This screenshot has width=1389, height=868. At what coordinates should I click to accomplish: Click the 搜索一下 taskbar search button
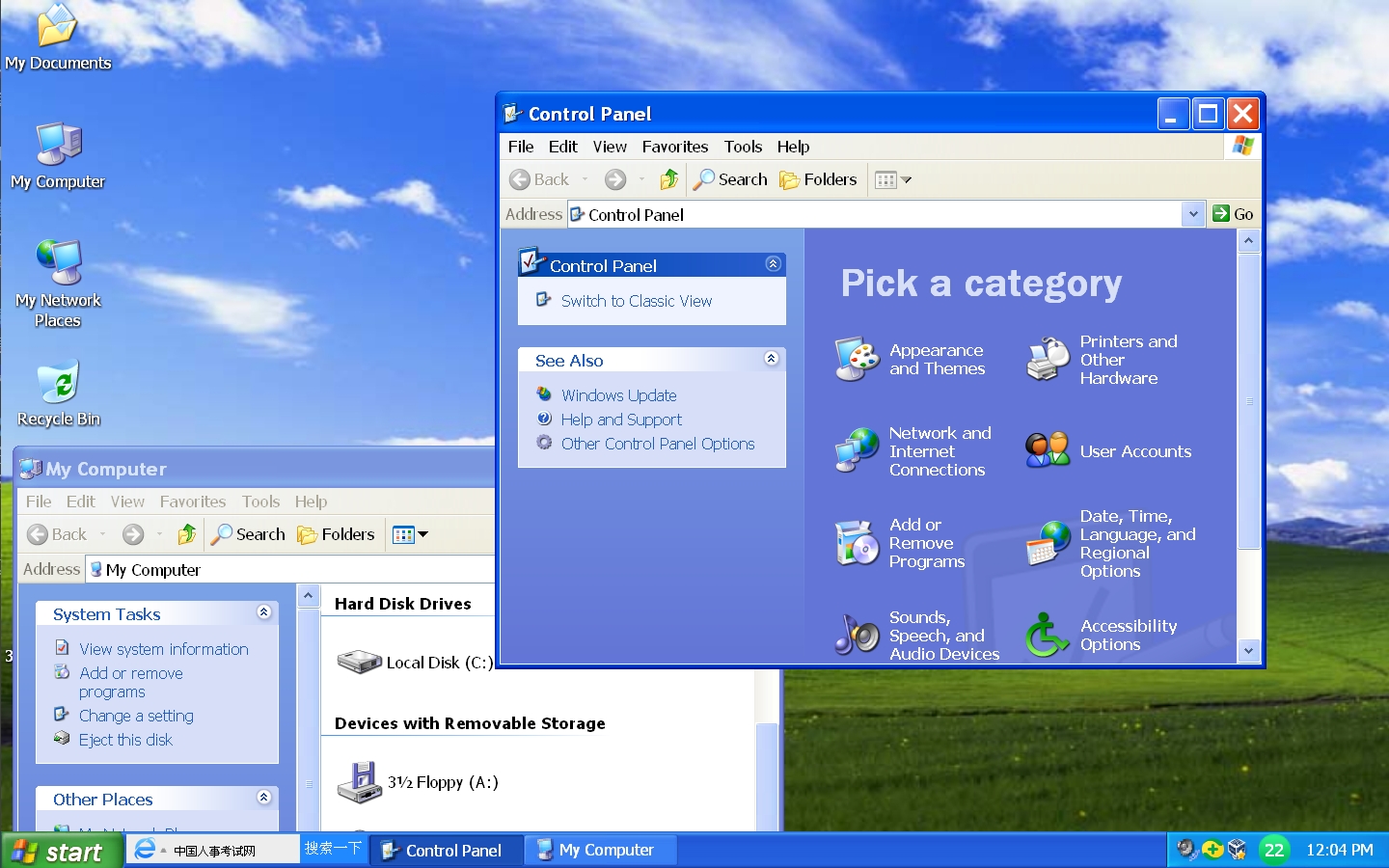pyautogui.click(x=333, y=849)
